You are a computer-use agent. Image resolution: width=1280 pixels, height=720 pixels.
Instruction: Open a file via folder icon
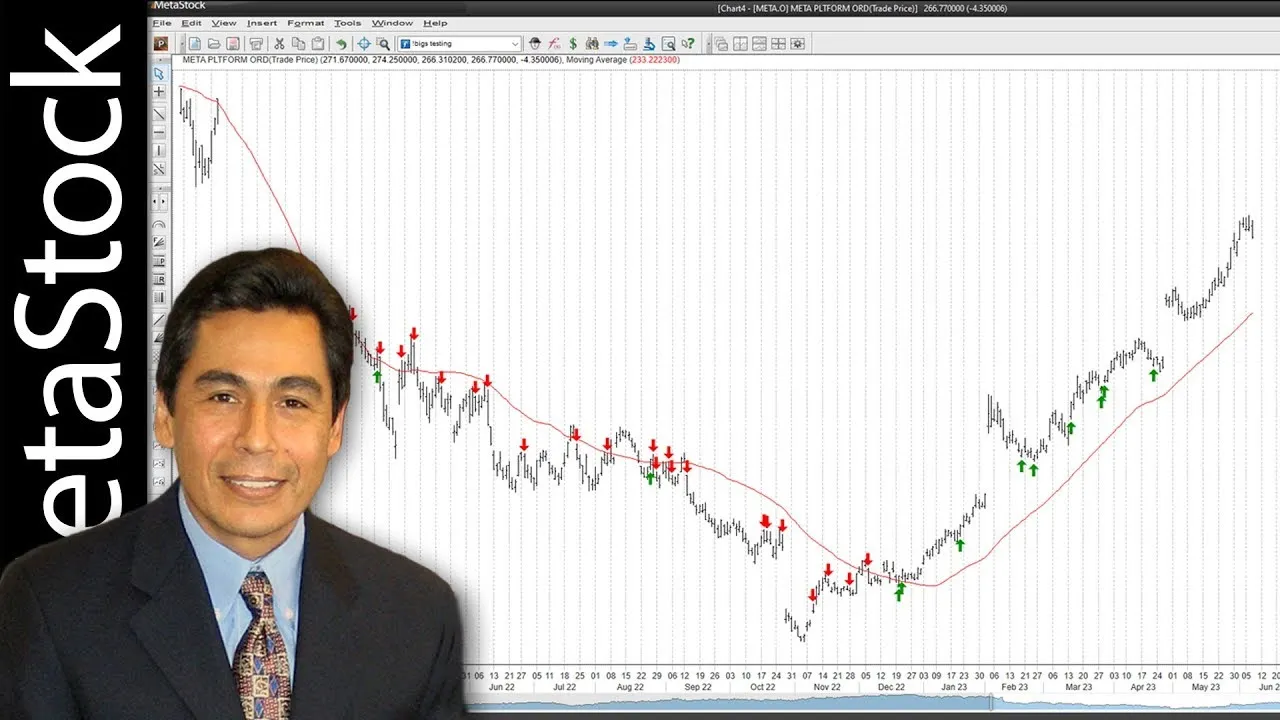coord(213,44)
